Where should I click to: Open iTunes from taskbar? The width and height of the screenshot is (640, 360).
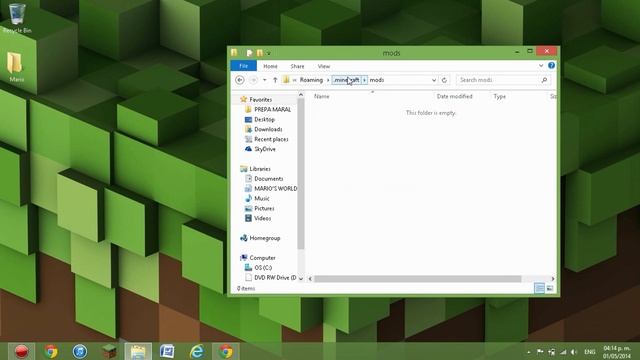click(80, 351)
